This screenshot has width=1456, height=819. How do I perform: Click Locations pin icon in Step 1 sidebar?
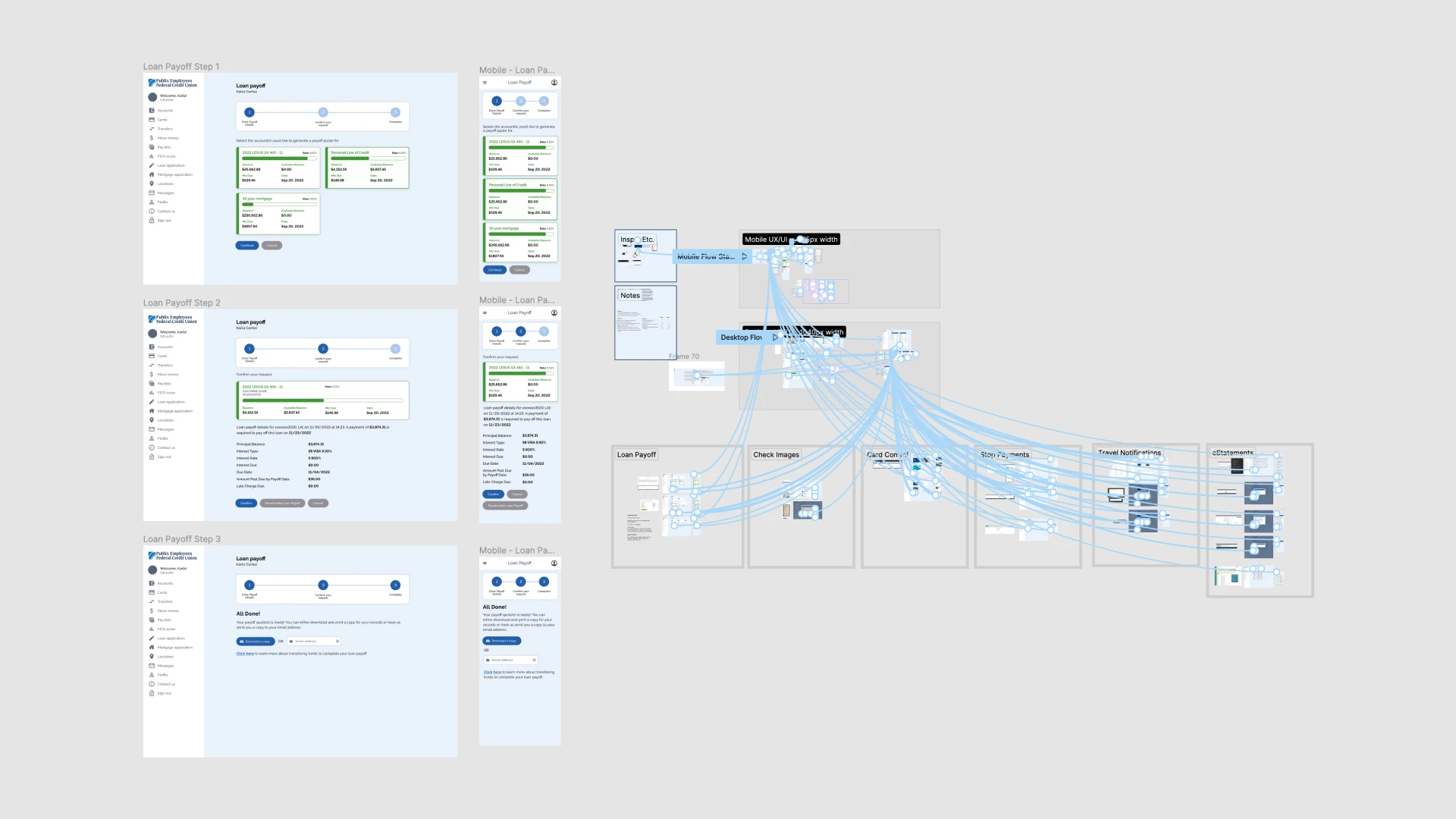coord(152,184)
